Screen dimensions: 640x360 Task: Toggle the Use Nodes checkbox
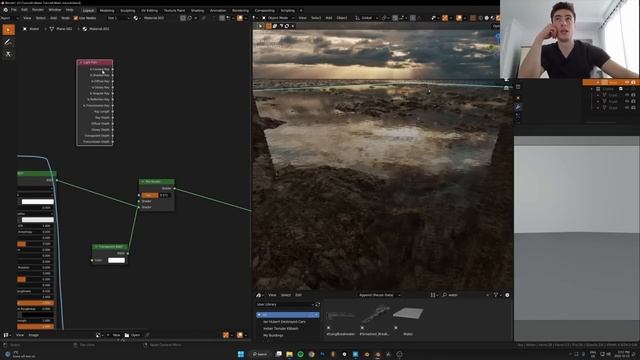[x=76, y=18]
